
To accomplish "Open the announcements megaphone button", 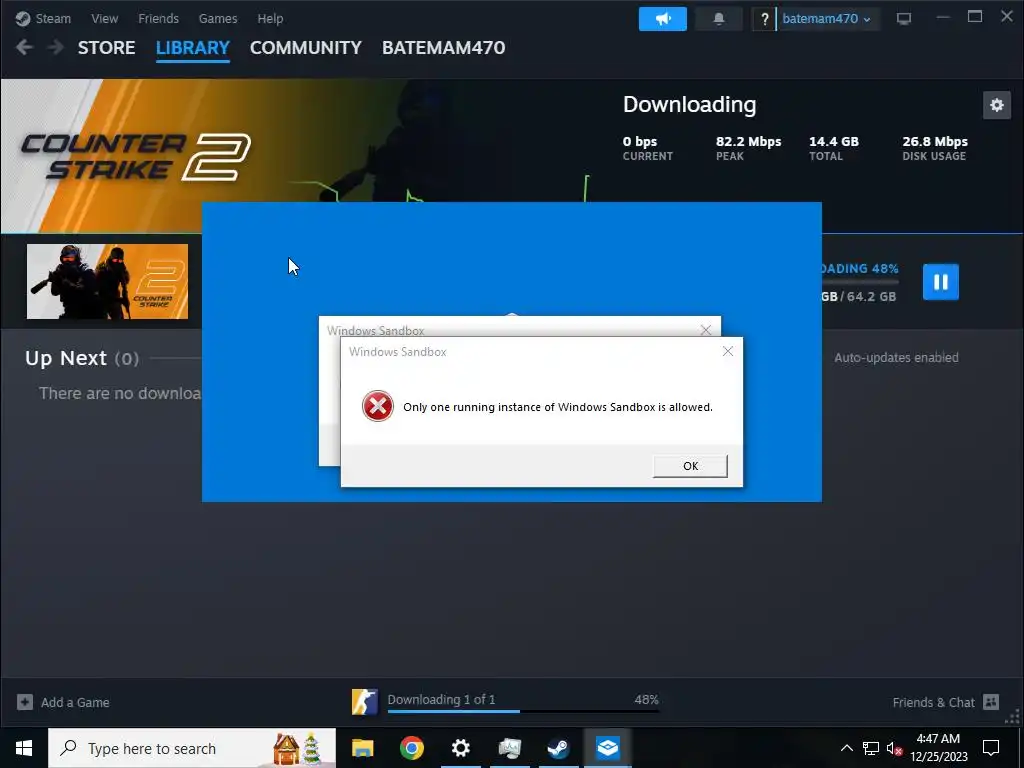I will 662,19.
